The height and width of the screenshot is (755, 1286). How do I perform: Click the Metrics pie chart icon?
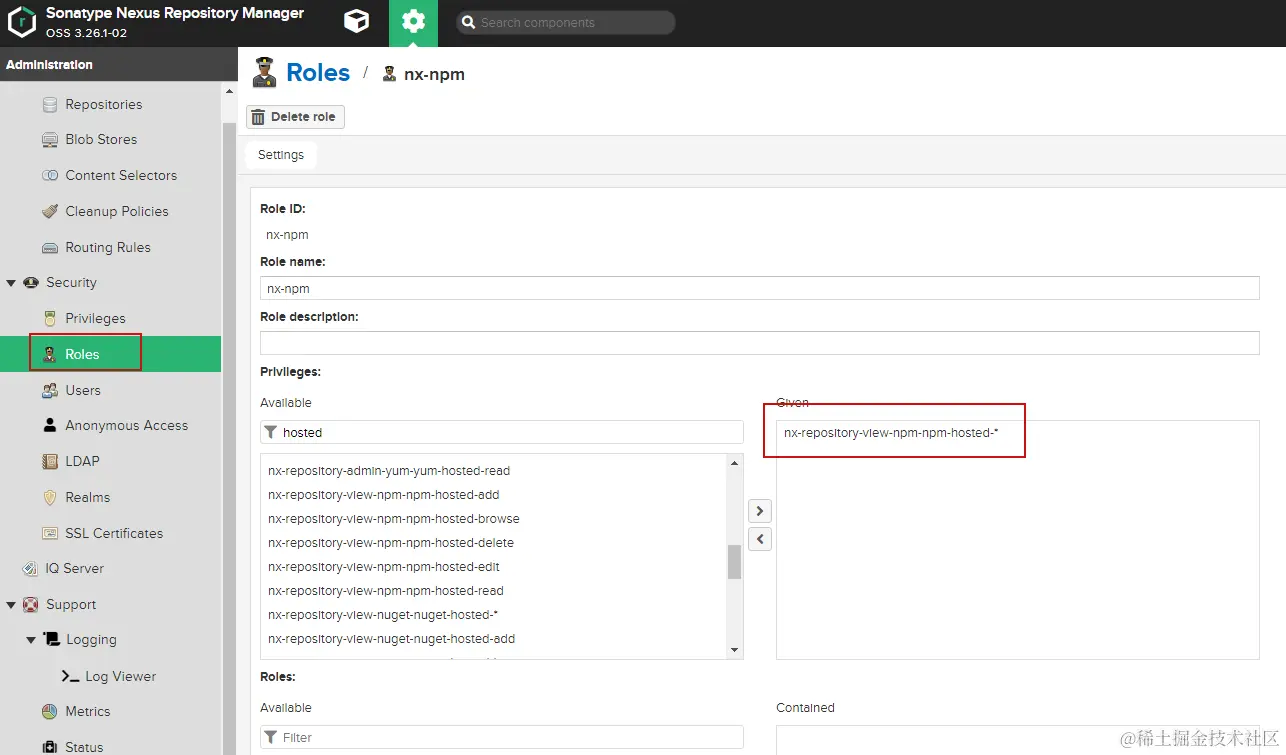50,711
